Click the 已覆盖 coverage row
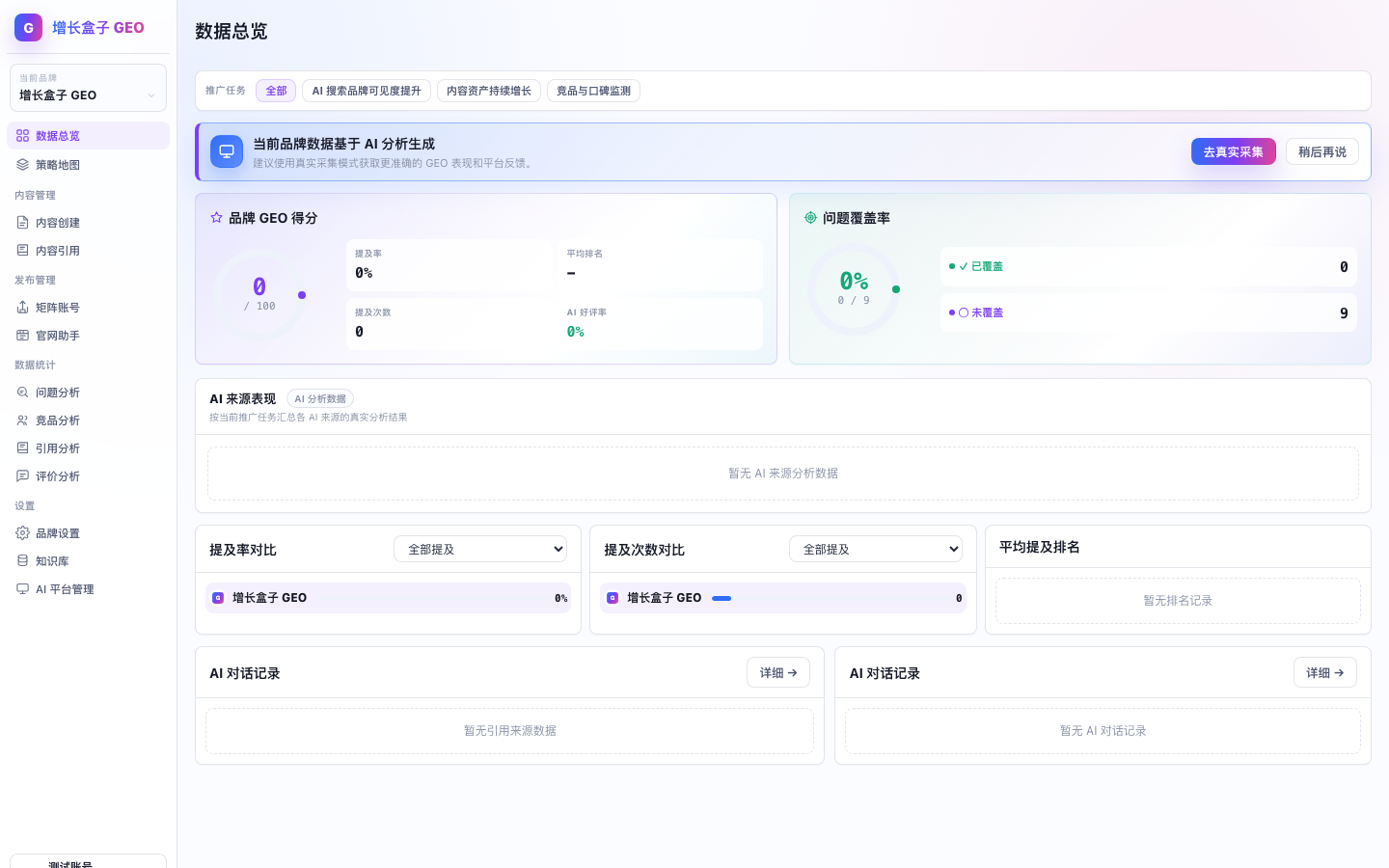The width and height of the screenshot is (1389, 868). coord(1148,266)
